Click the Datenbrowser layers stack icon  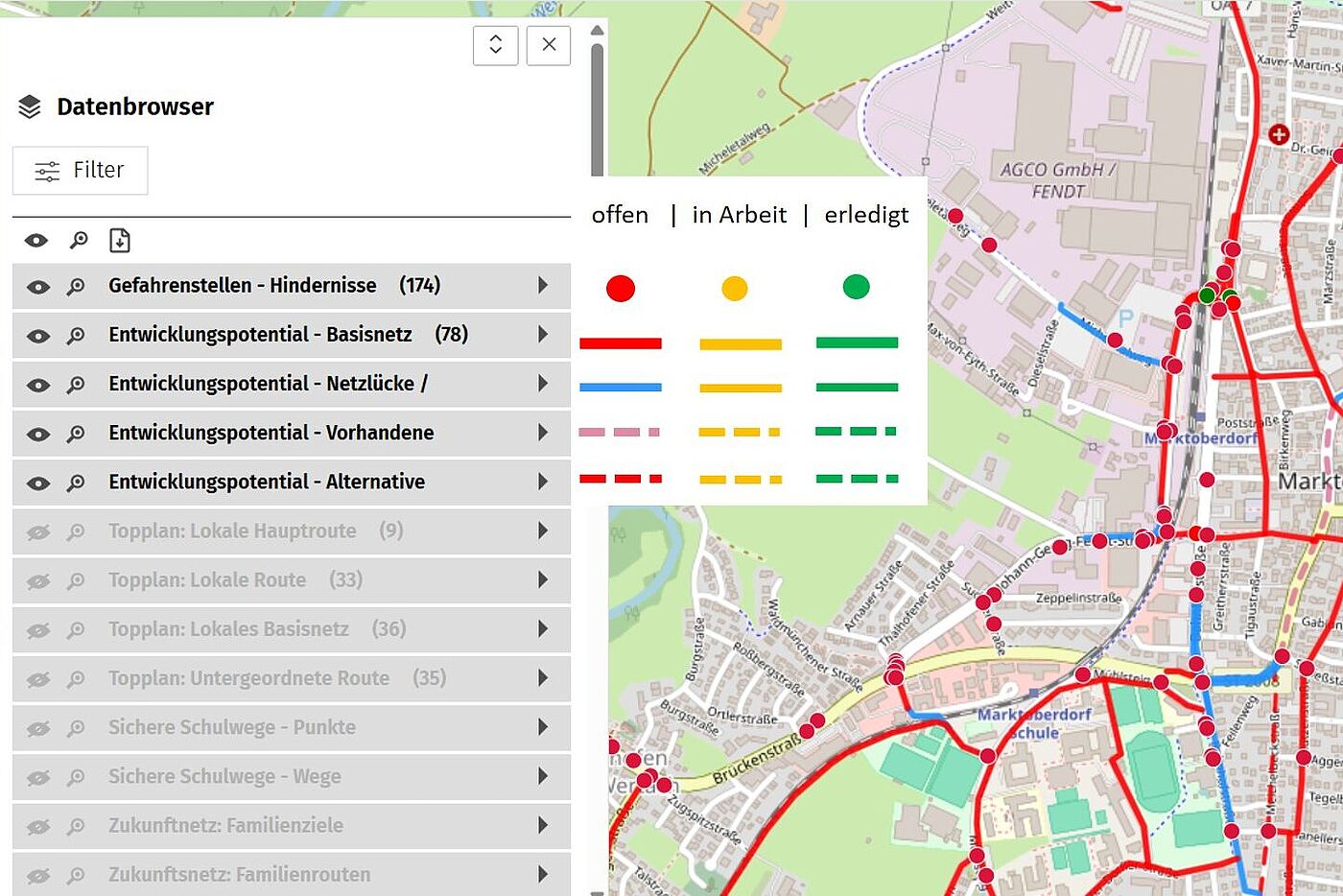tap(30, 106)
